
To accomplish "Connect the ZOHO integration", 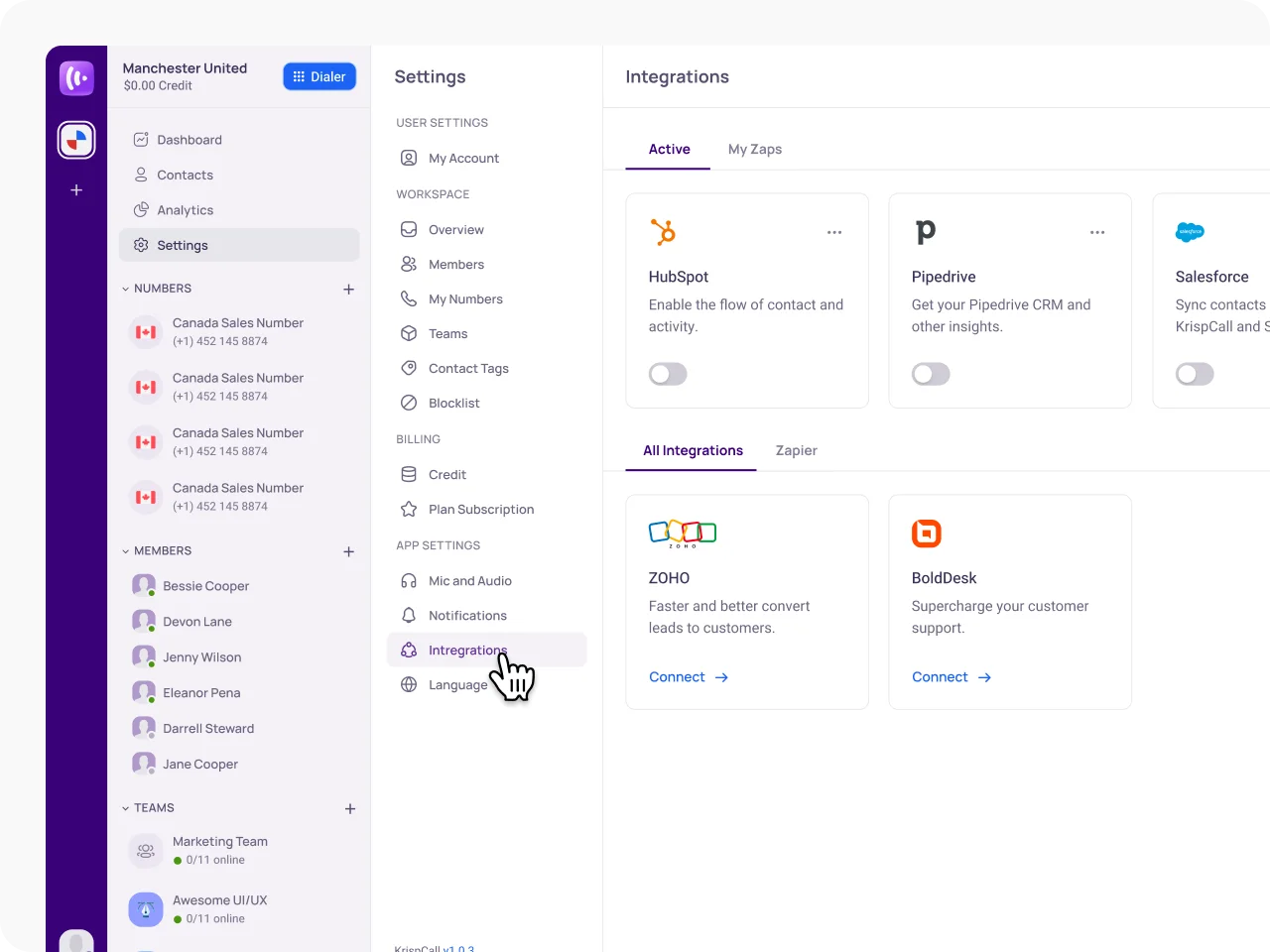I will point(689,677).
